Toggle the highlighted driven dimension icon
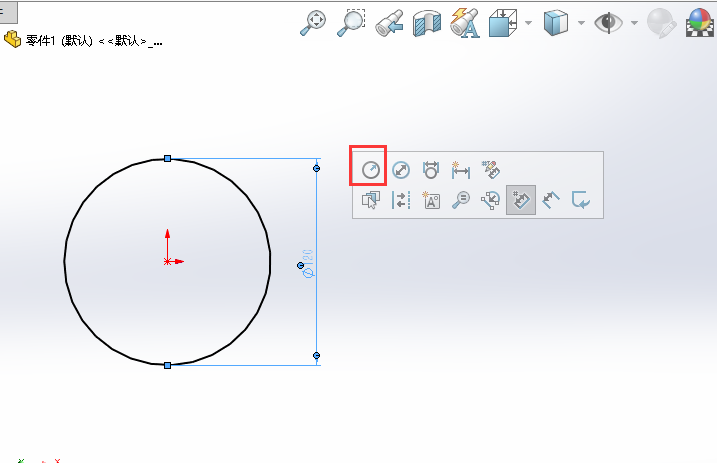The width and height of the screenshot is (717, 463). 521,200
